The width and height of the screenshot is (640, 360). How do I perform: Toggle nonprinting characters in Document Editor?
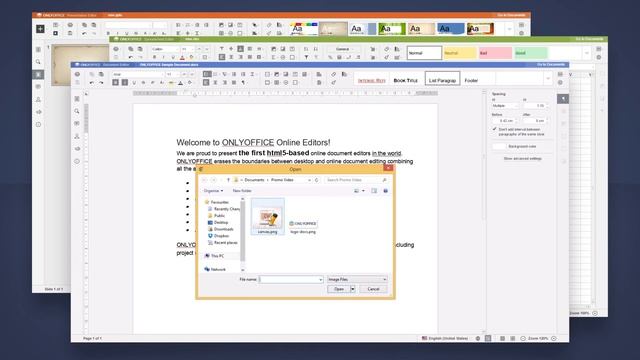coord(243,82)
